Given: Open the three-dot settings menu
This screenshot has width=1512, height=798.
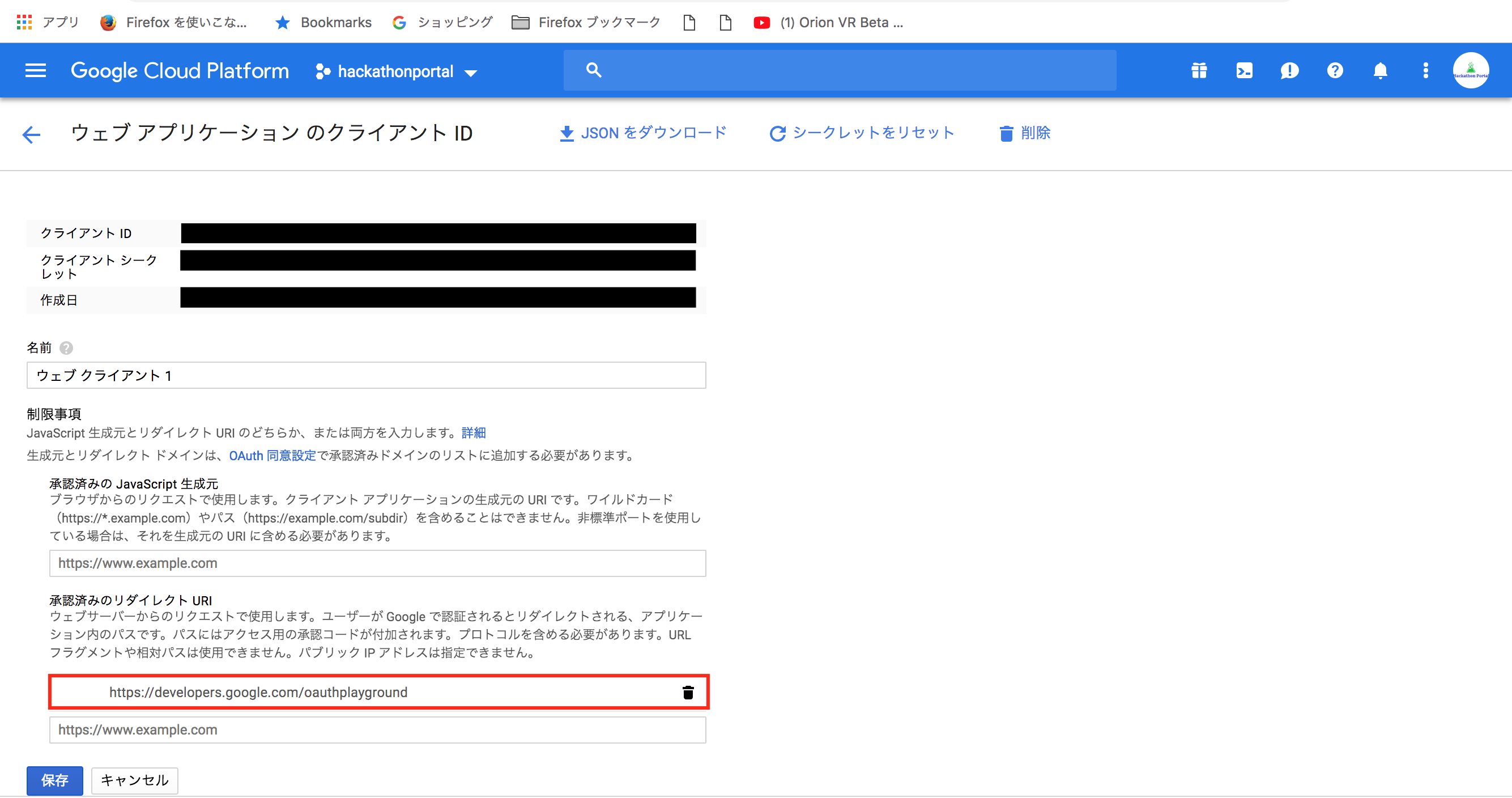Looking at the screenshot, I should tap(1425, 70).
